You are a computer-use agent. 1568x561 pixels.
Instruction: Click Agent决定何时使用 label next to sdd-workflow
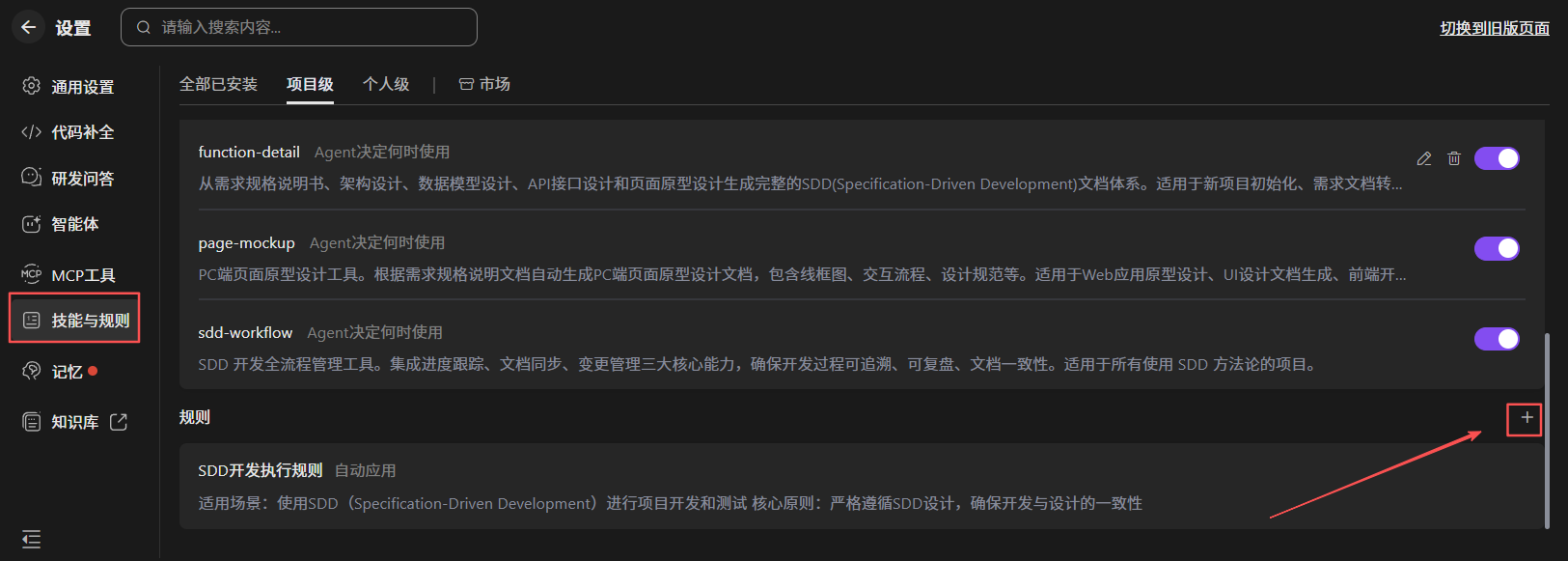point(375,333)
